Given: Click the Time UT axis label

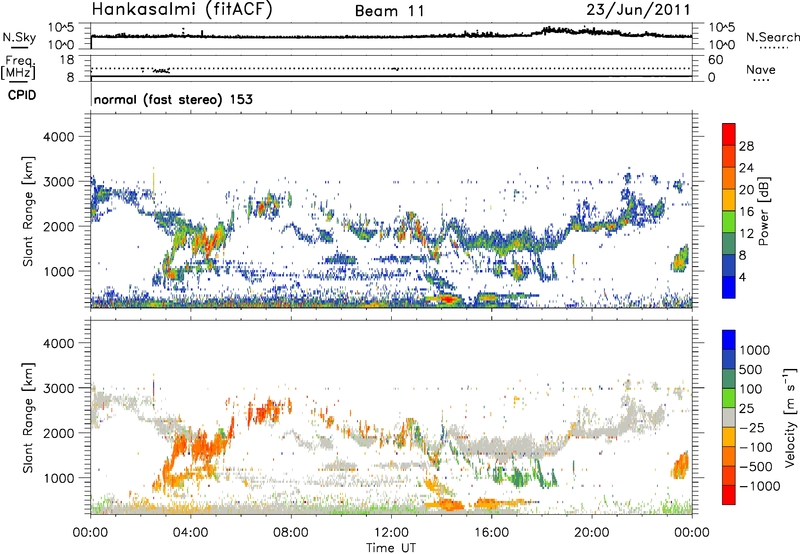Looking at the screenshot, I should click(x=391, y=548).
